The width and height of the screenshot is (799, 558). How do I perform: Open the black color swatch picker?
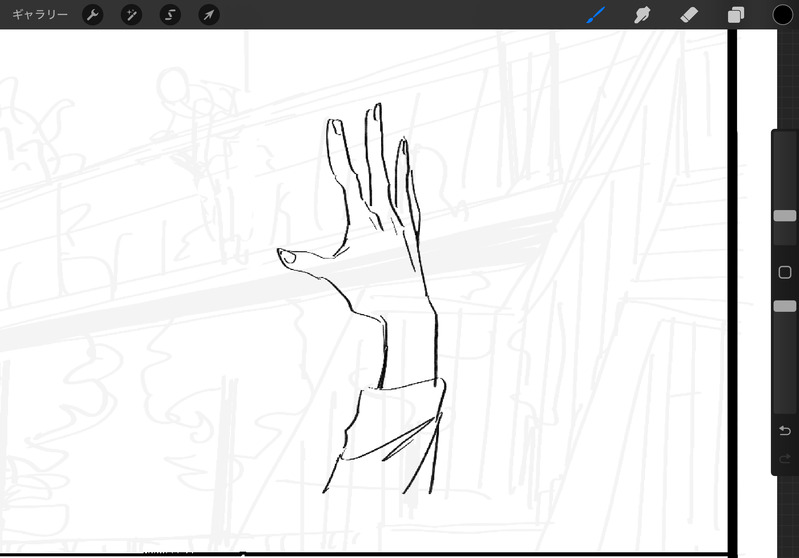(782, 15)
